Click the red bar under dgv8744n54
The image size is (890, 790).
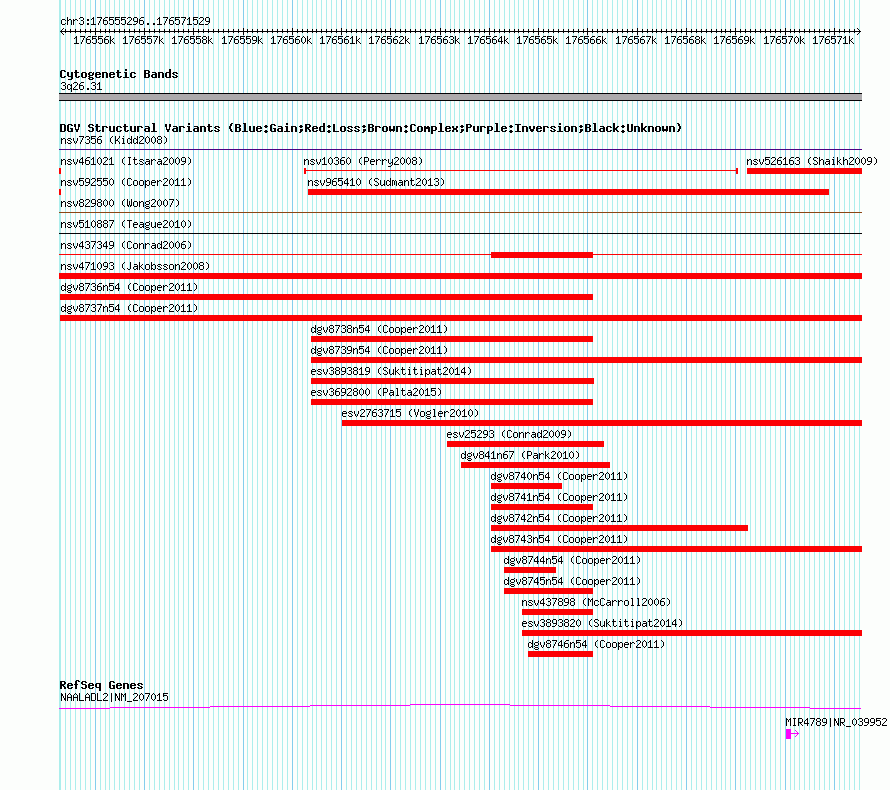530,570
